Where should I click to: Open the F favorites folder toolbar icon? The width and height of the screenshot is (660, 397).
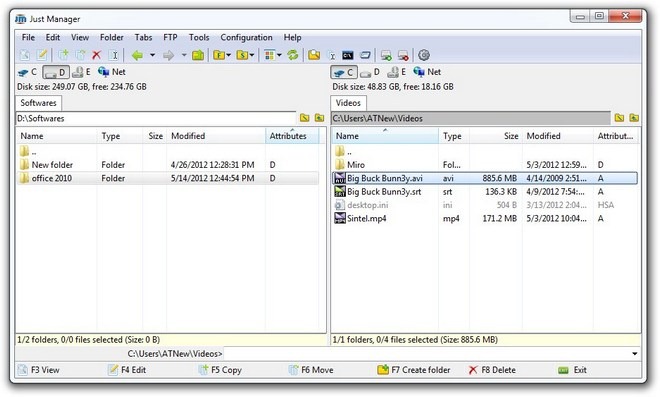219,55
